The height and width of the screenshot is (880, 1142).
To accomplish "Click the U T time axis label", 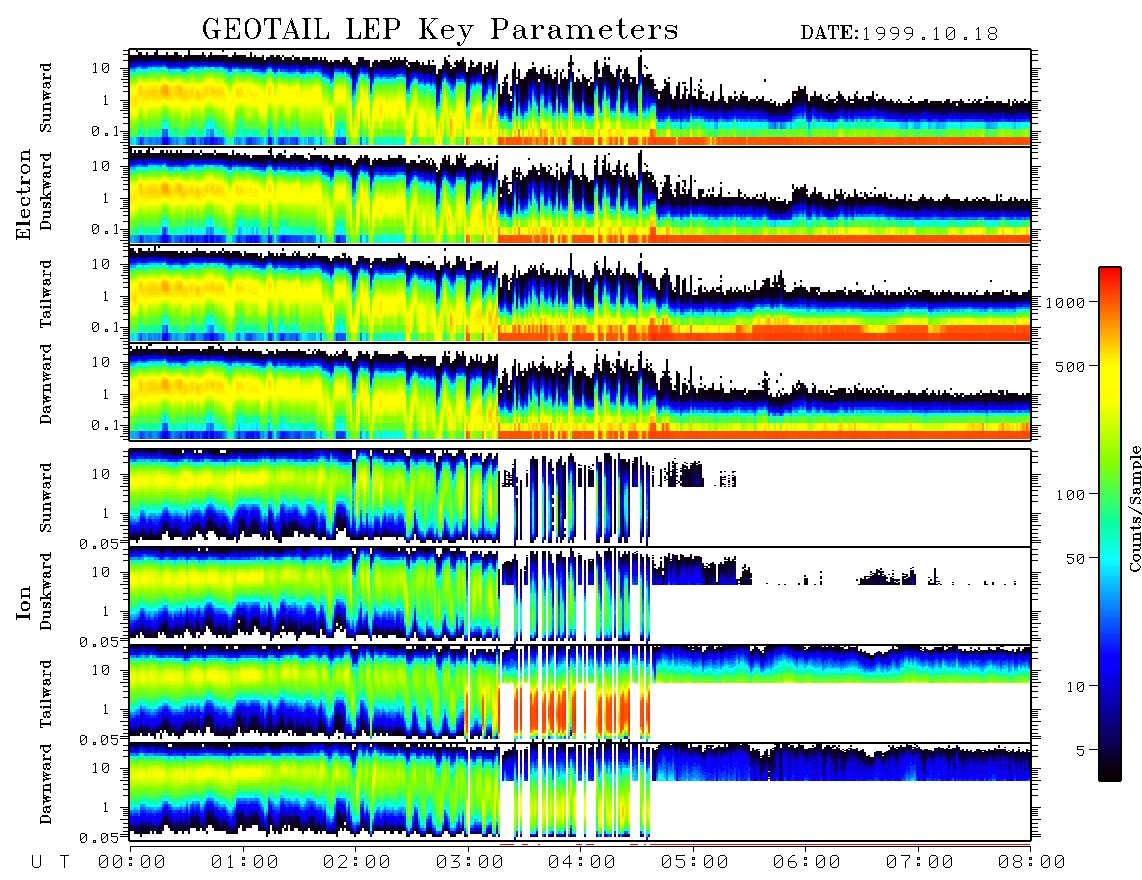I will [x=50, y=863].
